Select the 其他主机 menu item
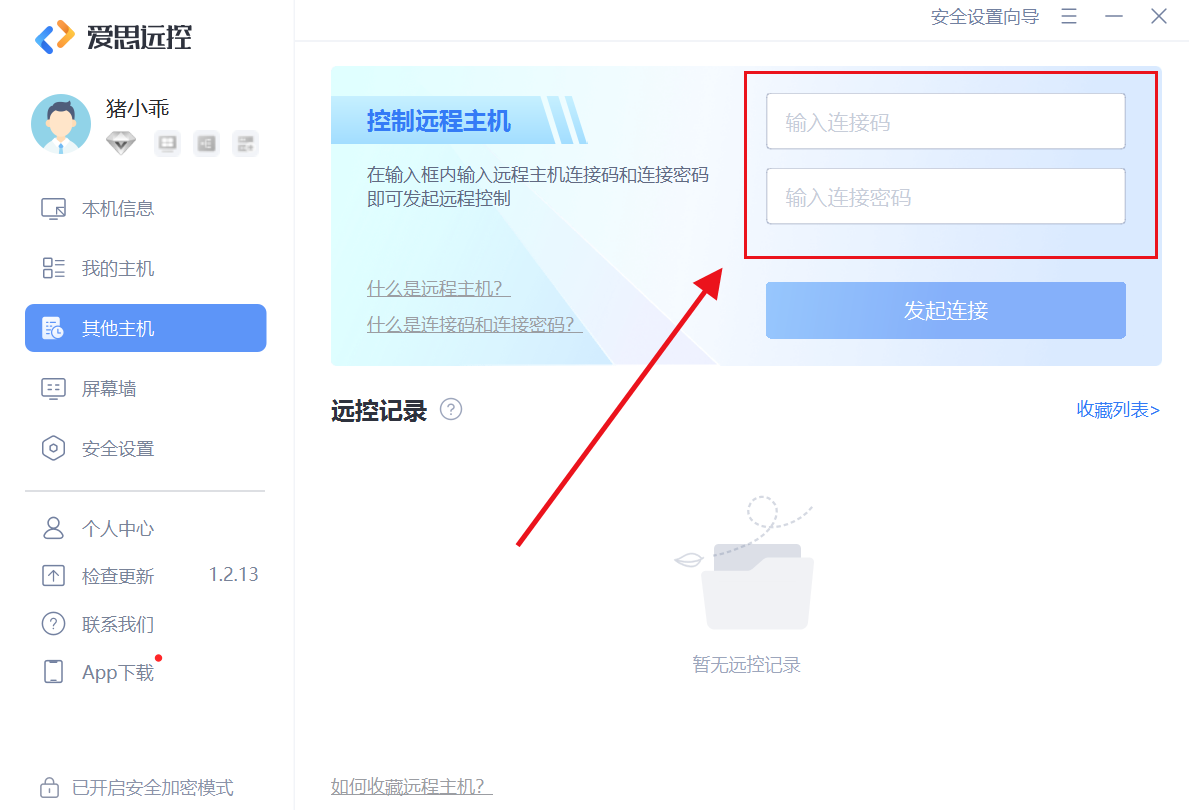This screenshot has width=1189, height=810. [146, 328]
